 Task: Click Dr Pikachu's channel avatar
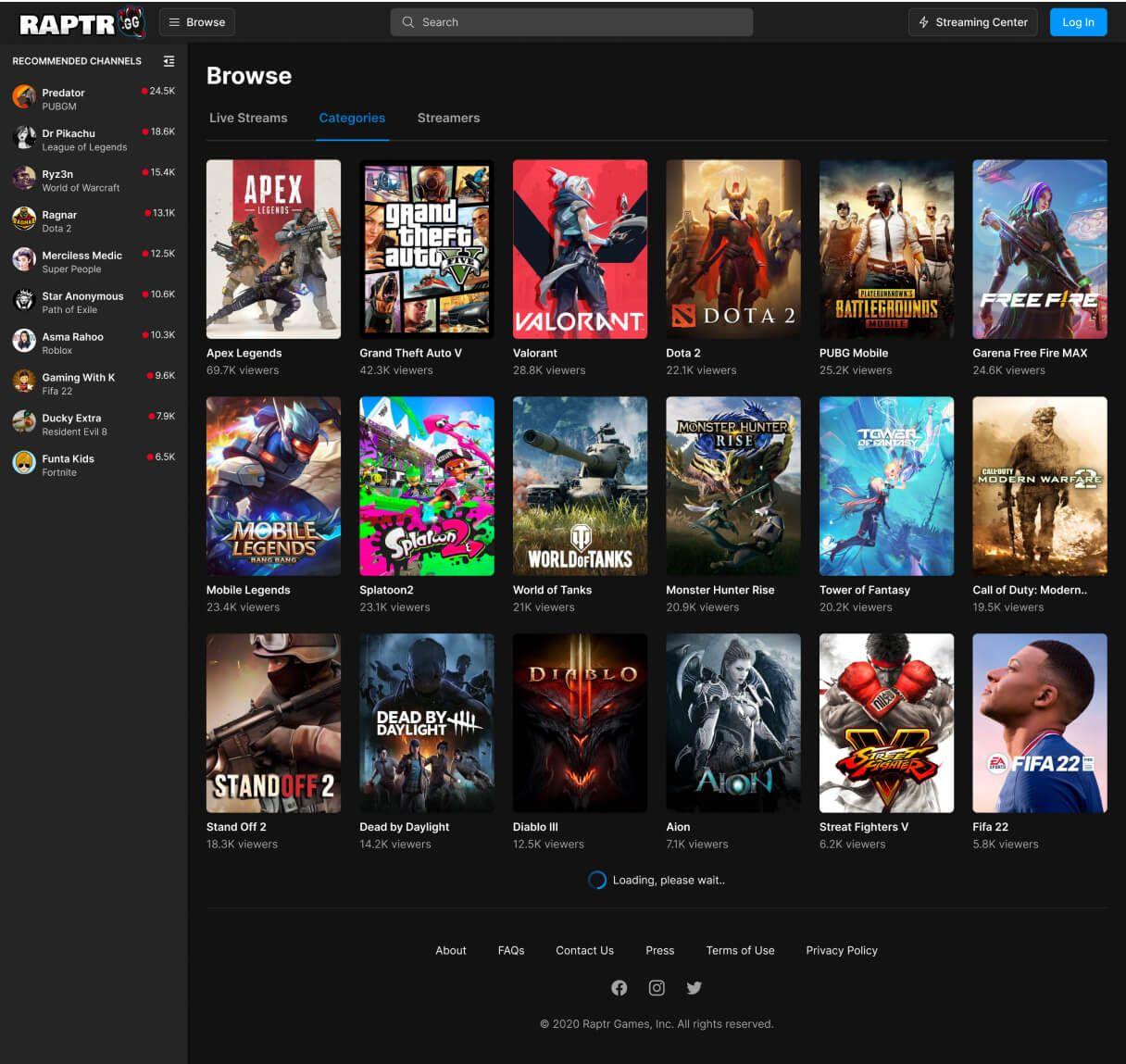24,137
